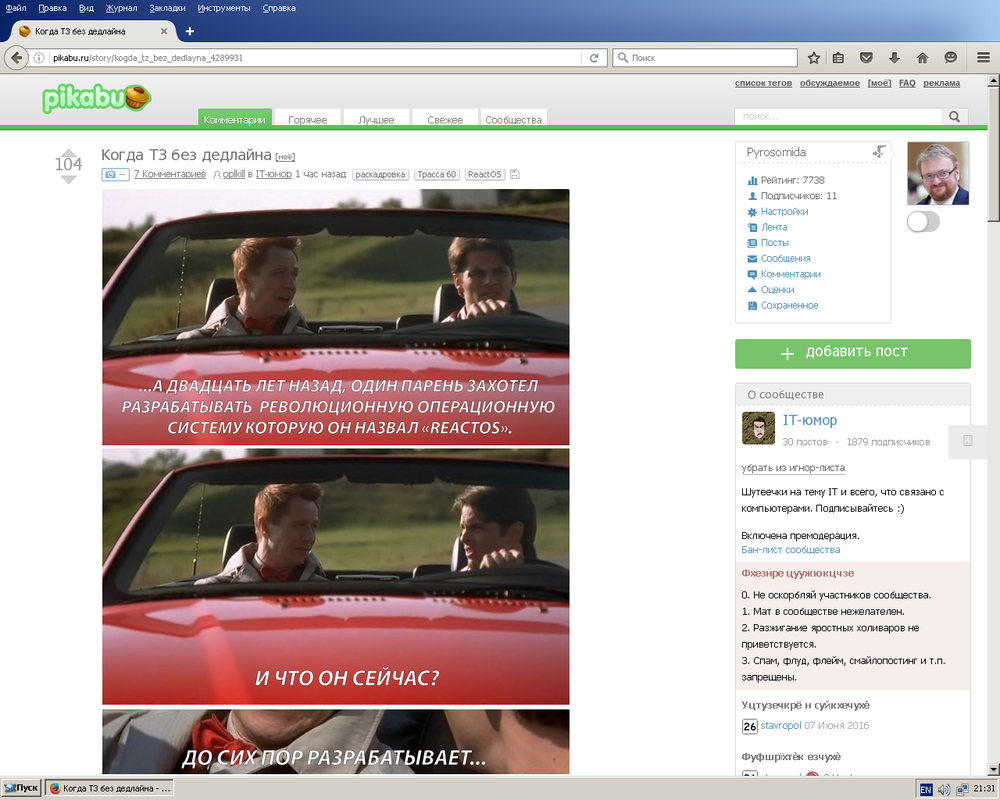Show site information icon in address bar
This screenshot has height=800, width=1000.
(39, 57)
